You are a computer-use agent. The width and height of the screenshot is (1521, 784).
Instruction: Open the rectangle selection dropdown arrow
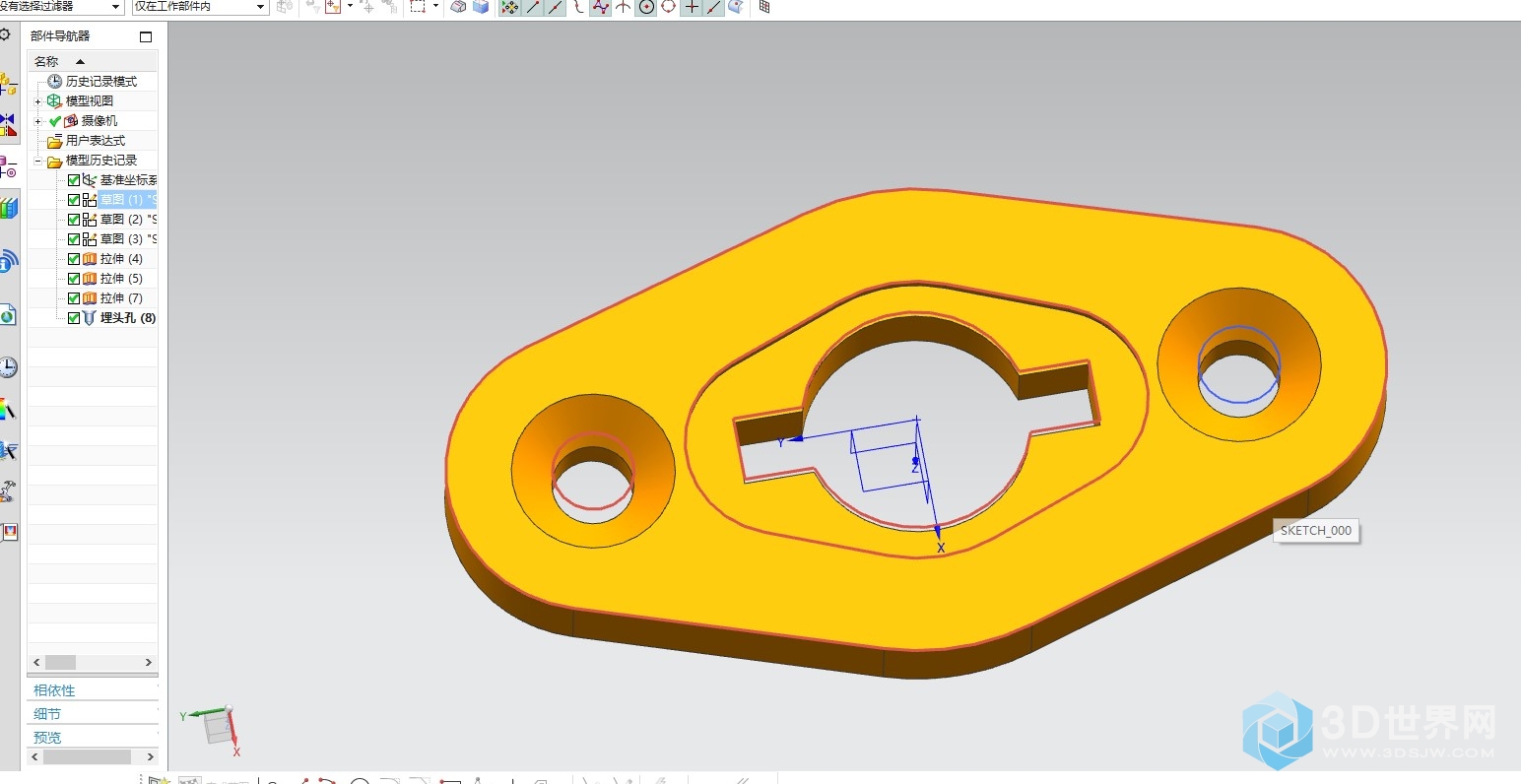(435, 7)
